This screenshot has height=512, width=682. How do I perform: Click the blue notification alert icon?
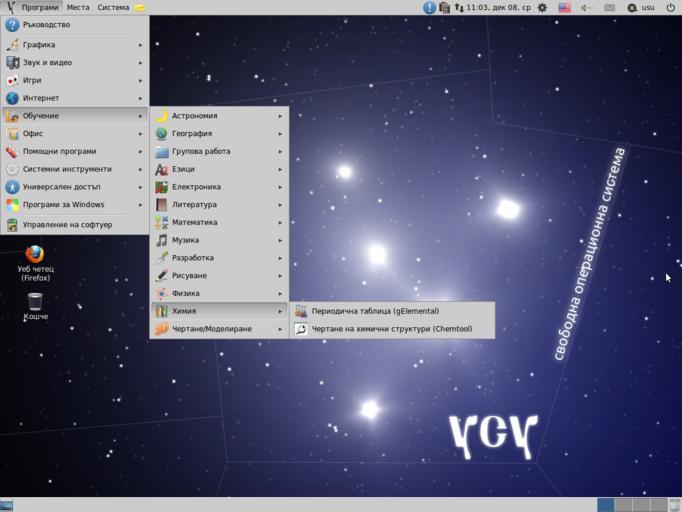click(429, 7)
